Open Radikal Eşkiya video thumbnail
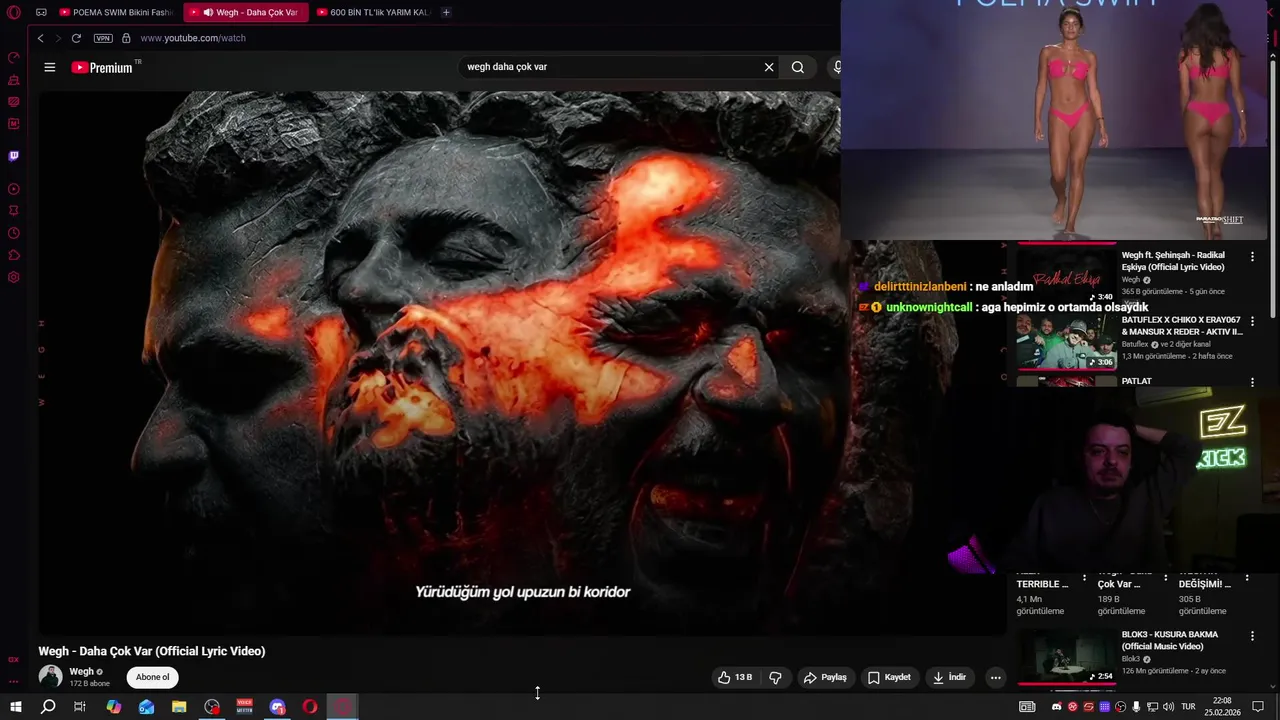1280x720 pixels. pyautogui.click(x=1066, y=276)
